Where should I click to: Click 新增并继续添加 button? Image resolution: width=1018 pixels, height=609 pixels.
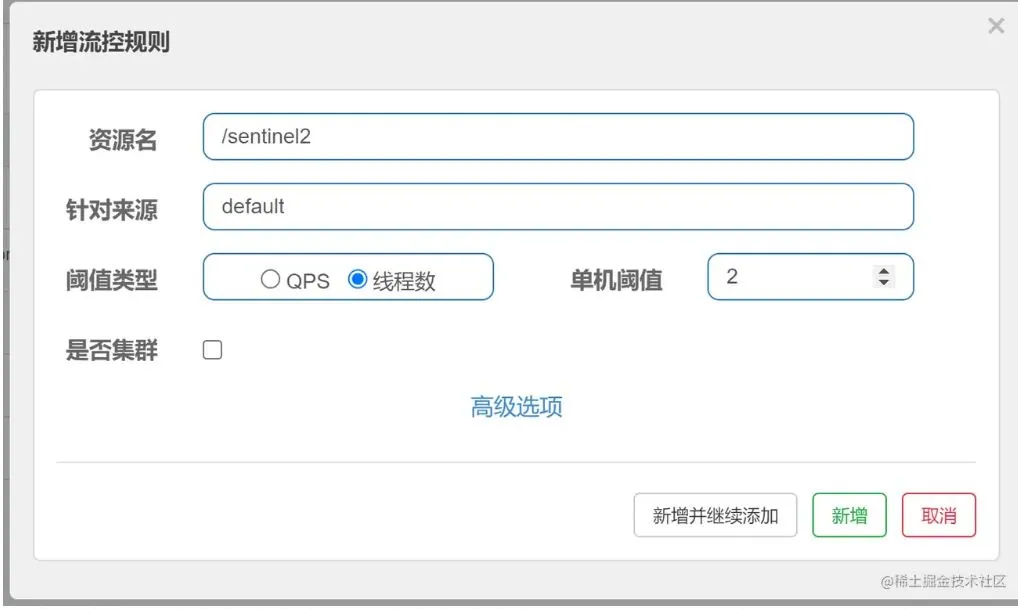tap(715, 516)
